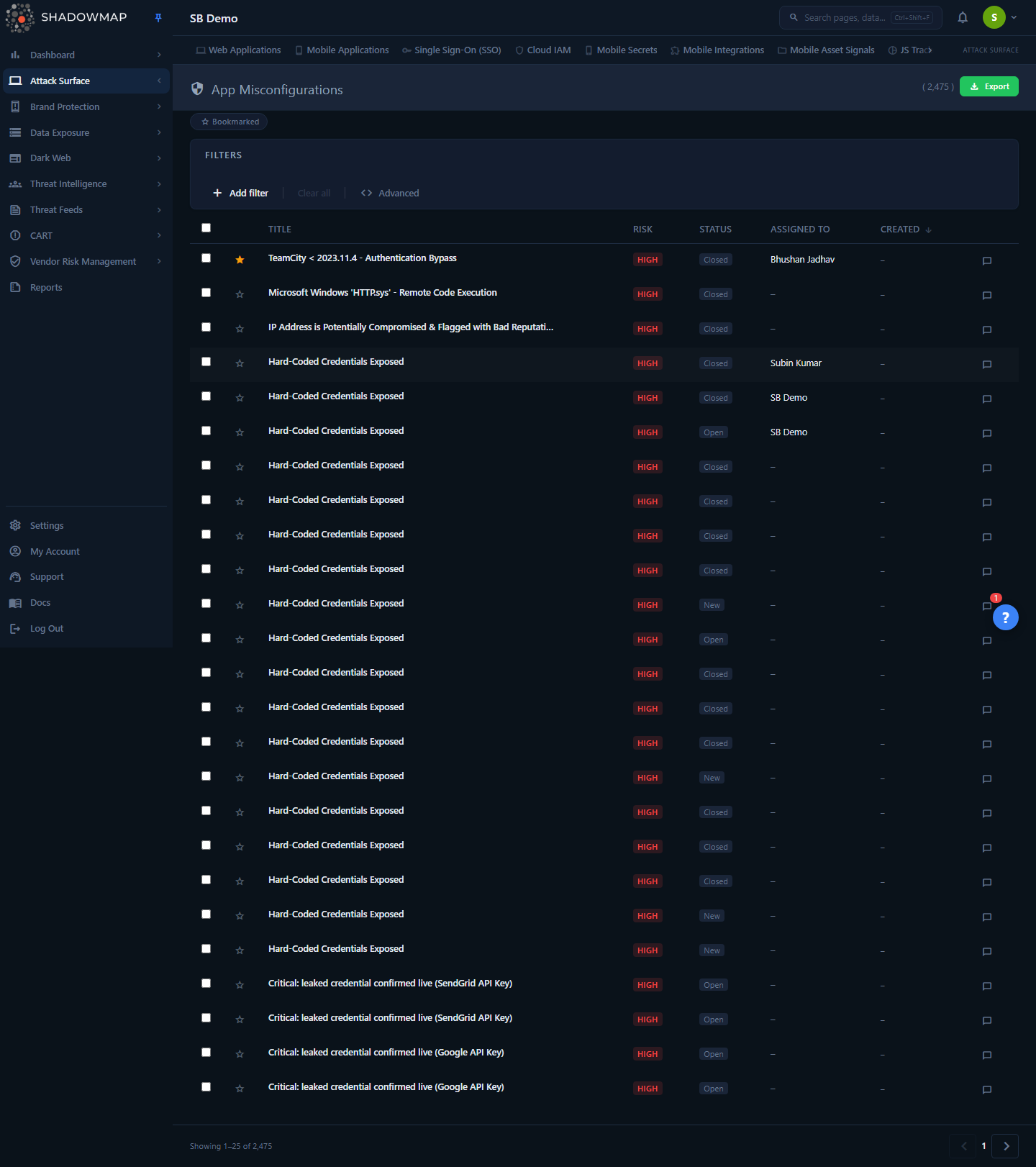Bookmark the IP Address Potentially Compromised row

click(x=240, y=329)
